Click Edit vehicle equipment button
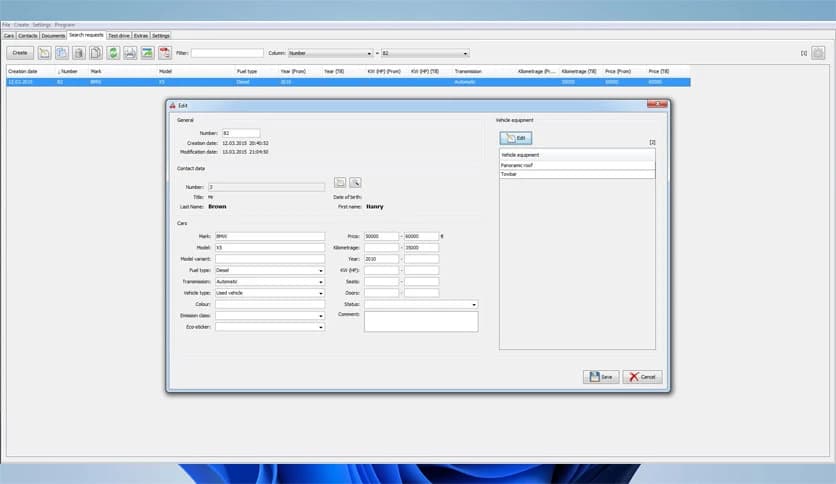Screen dimensions: 836x484 516,137
